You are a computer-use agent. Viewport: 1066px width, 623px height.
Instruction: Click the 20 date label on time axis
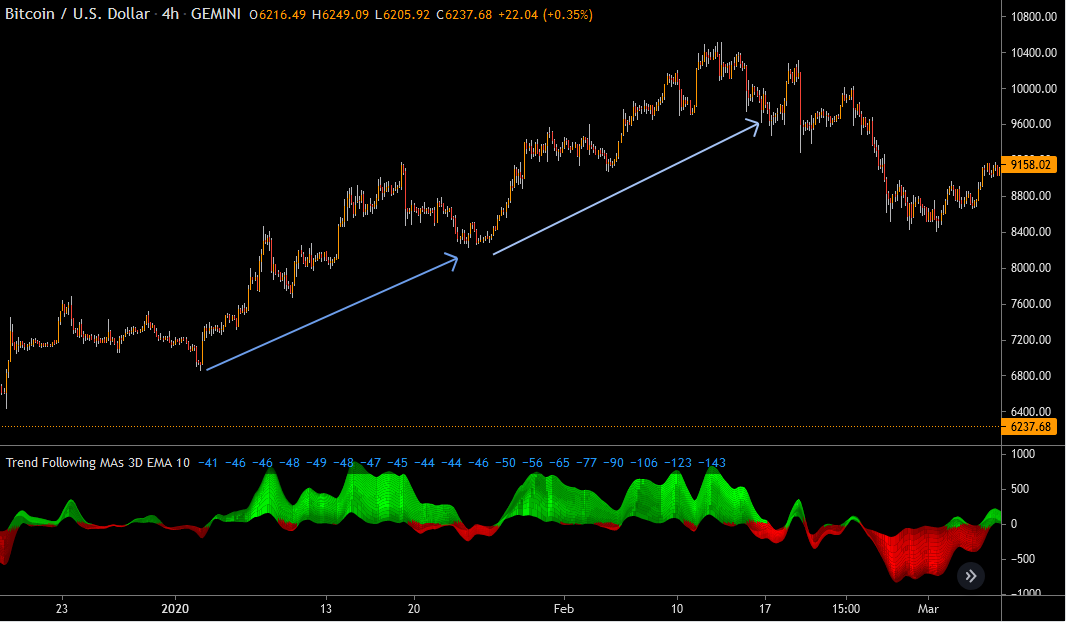413,609
